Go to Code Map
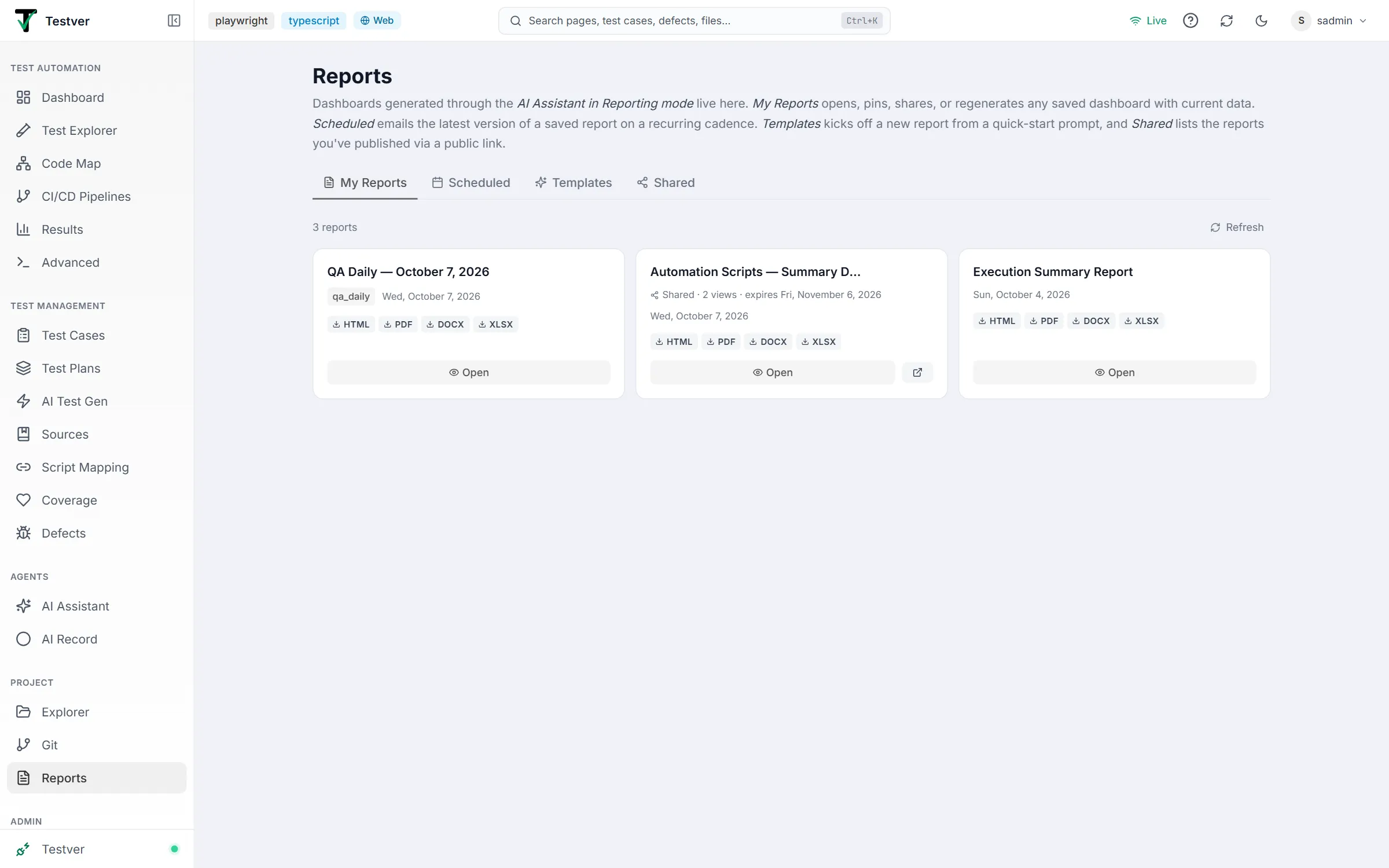This screenshot has width=1389, height=868. (x=97, y=163)
